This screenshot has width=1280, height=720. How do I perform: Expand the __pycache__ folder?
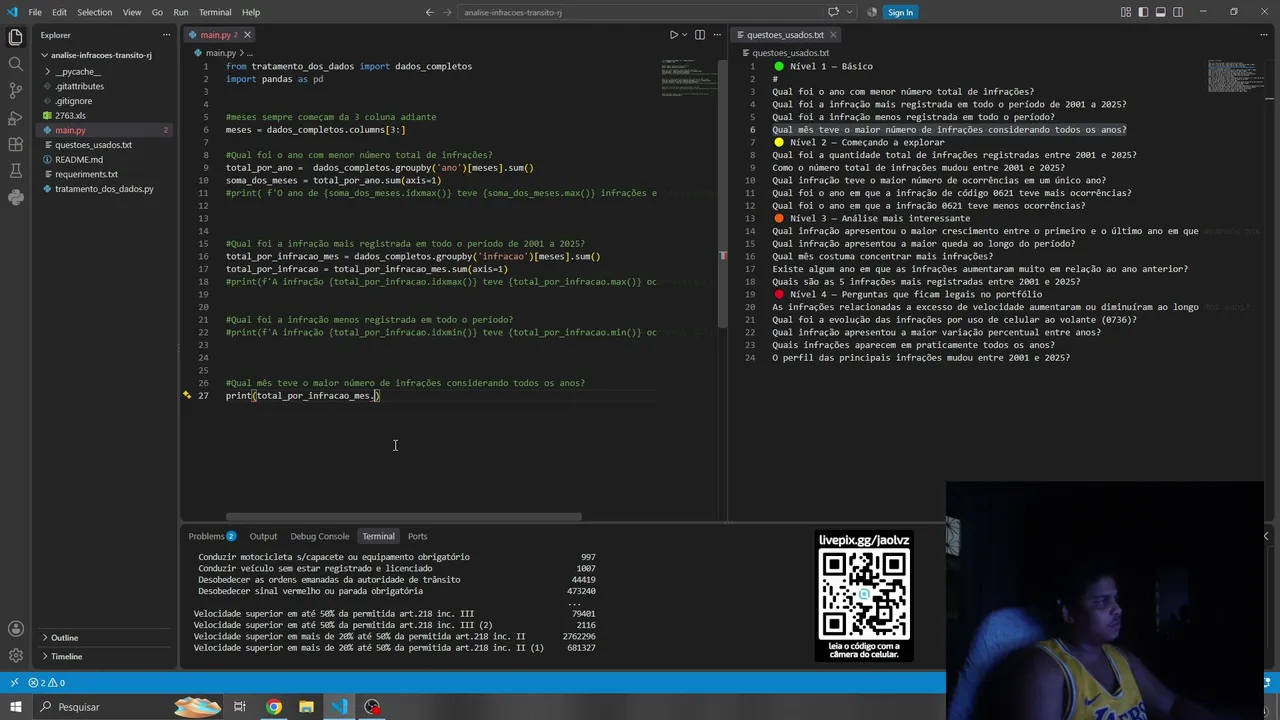[x=78, y=72]
